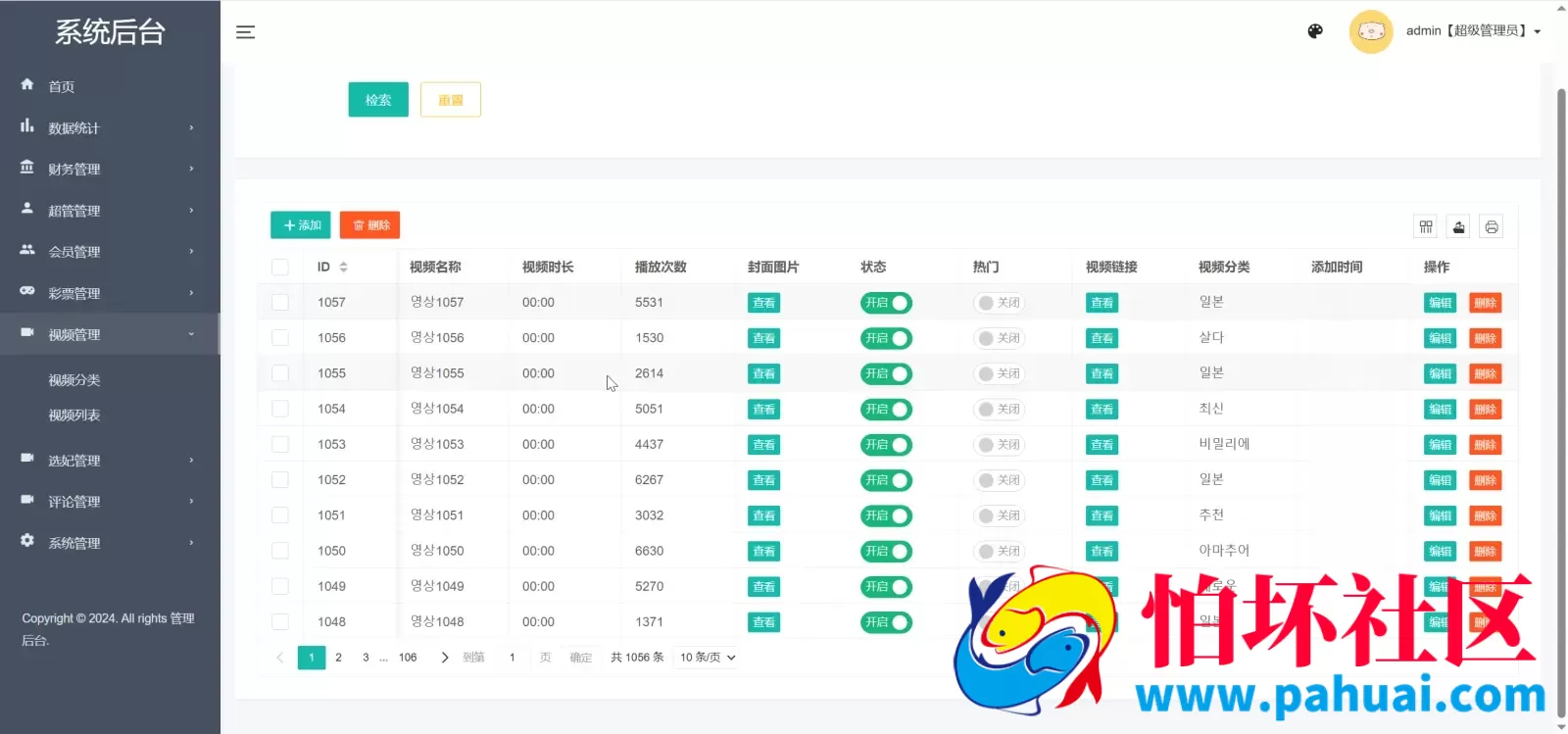Image resolution: width=1568 pixels, height=734 pixels.
Task: Toggle the sidebar hamburger menu icon
Action: tap(245, 32)
